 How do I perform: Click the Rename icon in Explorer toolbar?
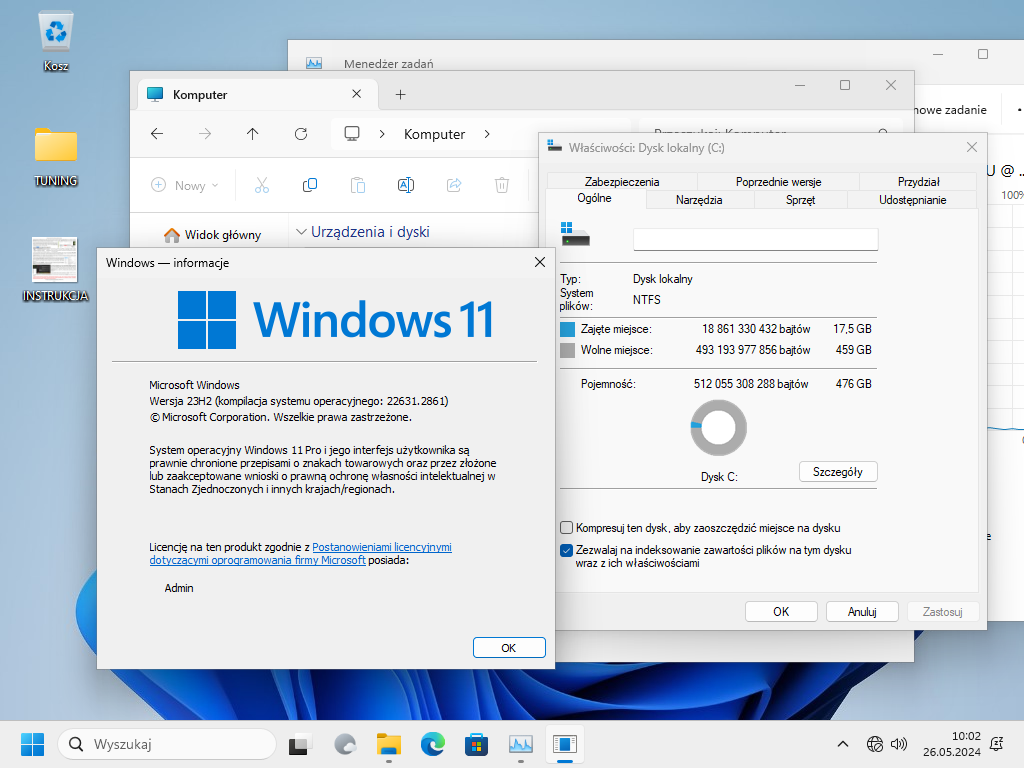click(406, 185)
